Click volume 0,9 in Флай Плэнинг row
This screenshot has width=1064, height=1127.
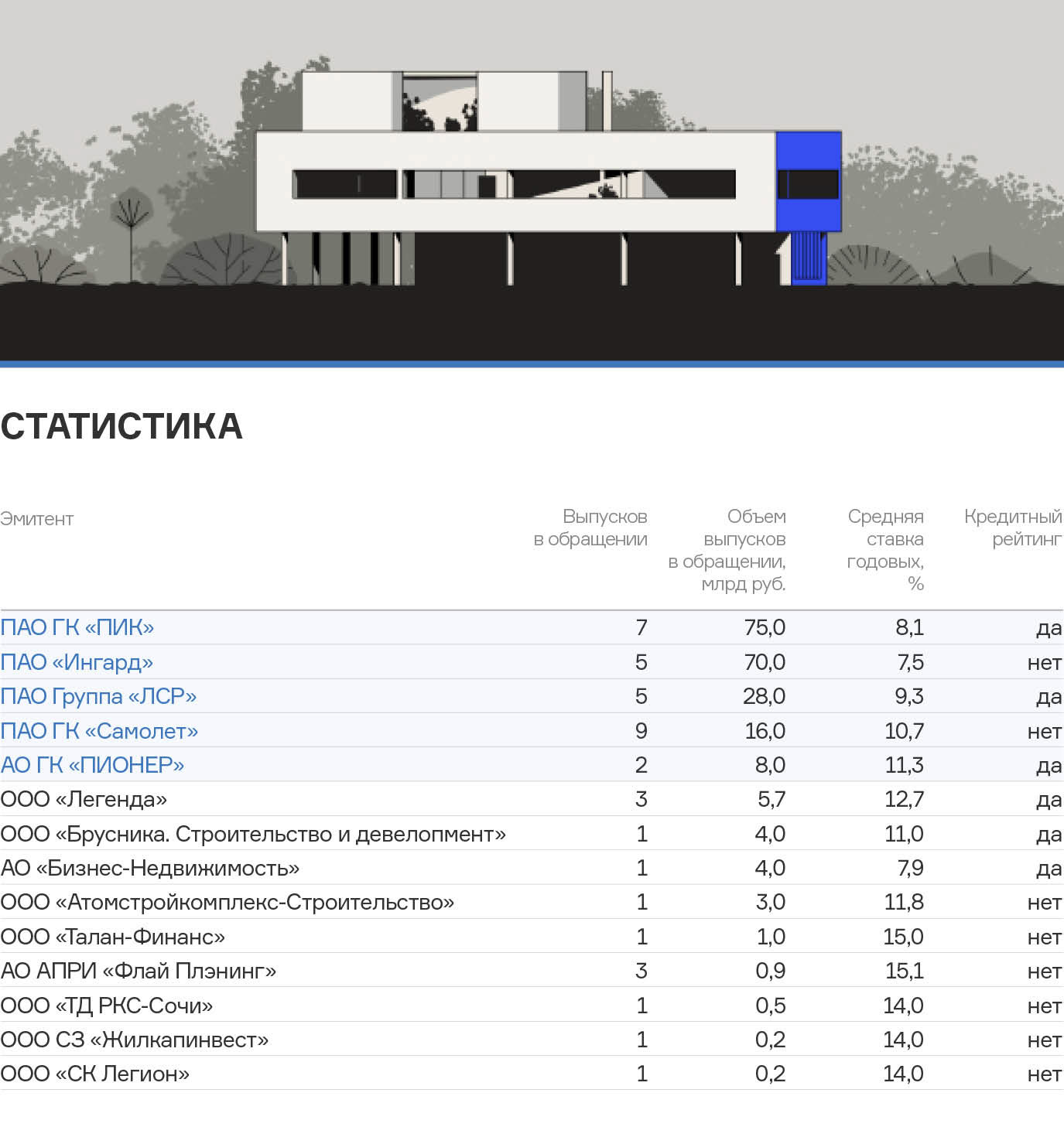point(770,971)
